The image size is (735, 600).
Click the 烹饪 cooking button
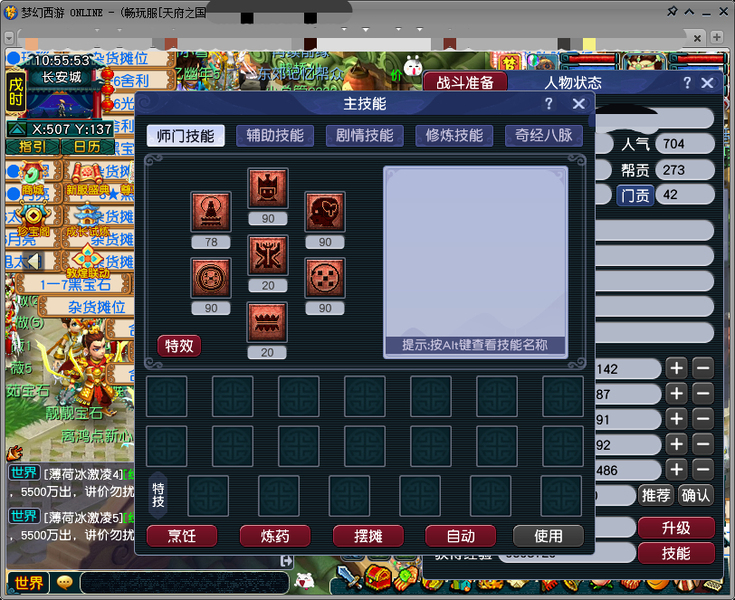(182, 536)
